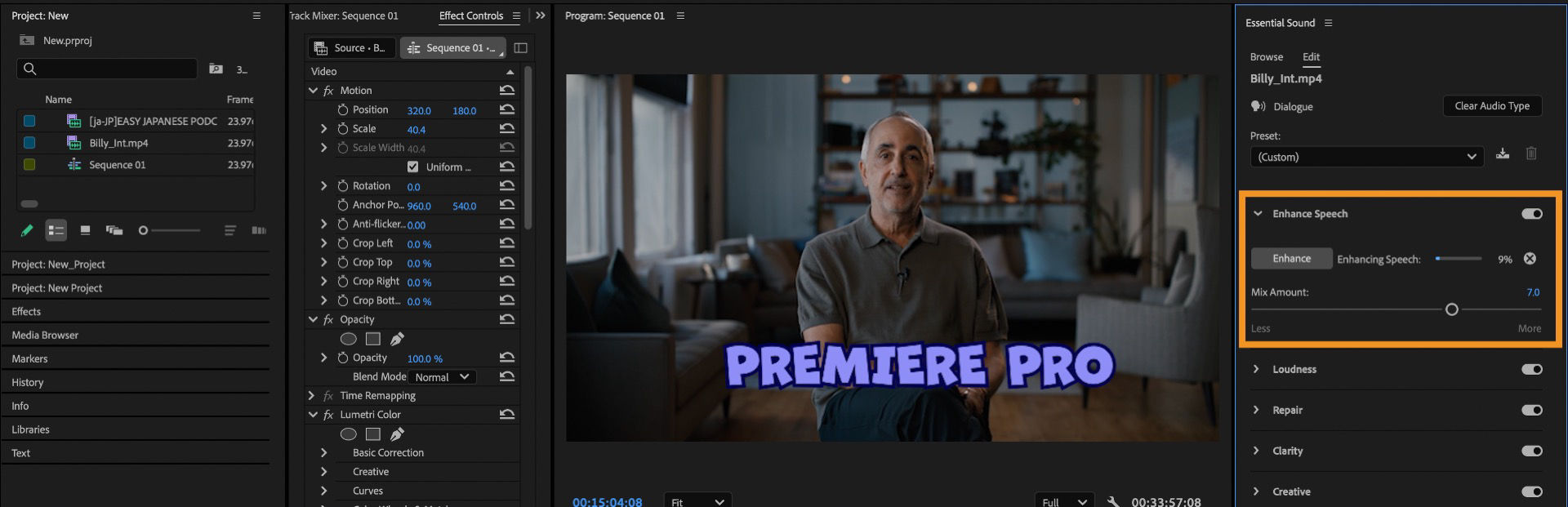
Task: Toggle Effect Controls timeline view
Action: pos(520,47)
